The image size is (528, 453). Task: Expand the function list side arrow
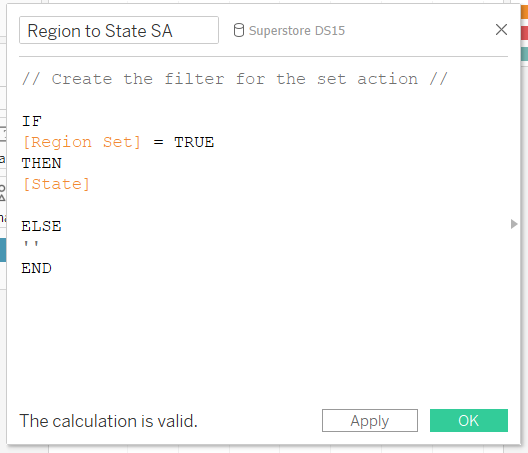(514, 224)
